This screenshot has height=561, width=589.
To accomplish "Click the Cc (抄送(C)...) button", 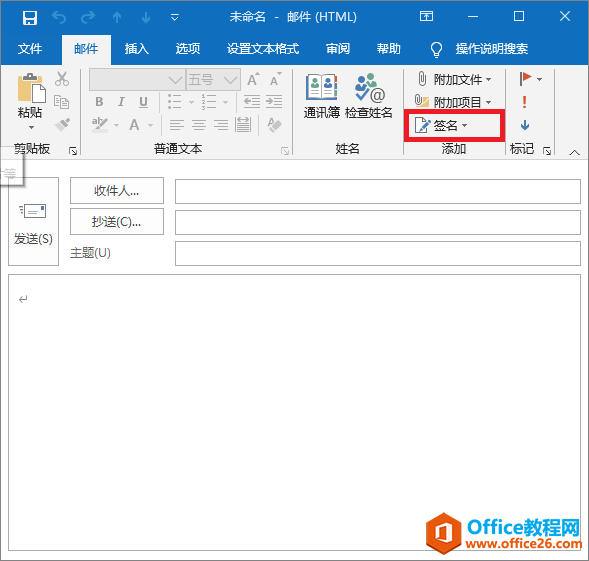I will [117, 222].
